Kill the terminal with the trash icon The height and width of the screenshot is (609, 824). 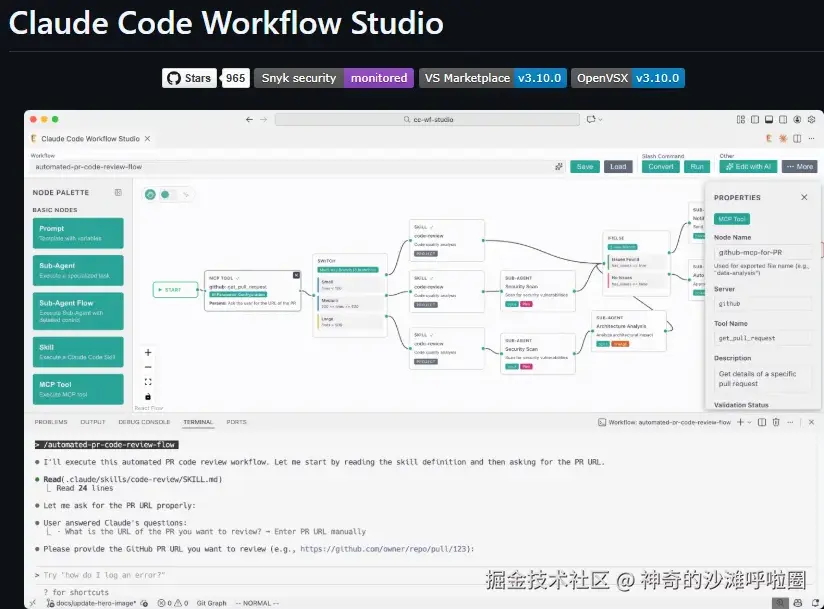[776, 422]
